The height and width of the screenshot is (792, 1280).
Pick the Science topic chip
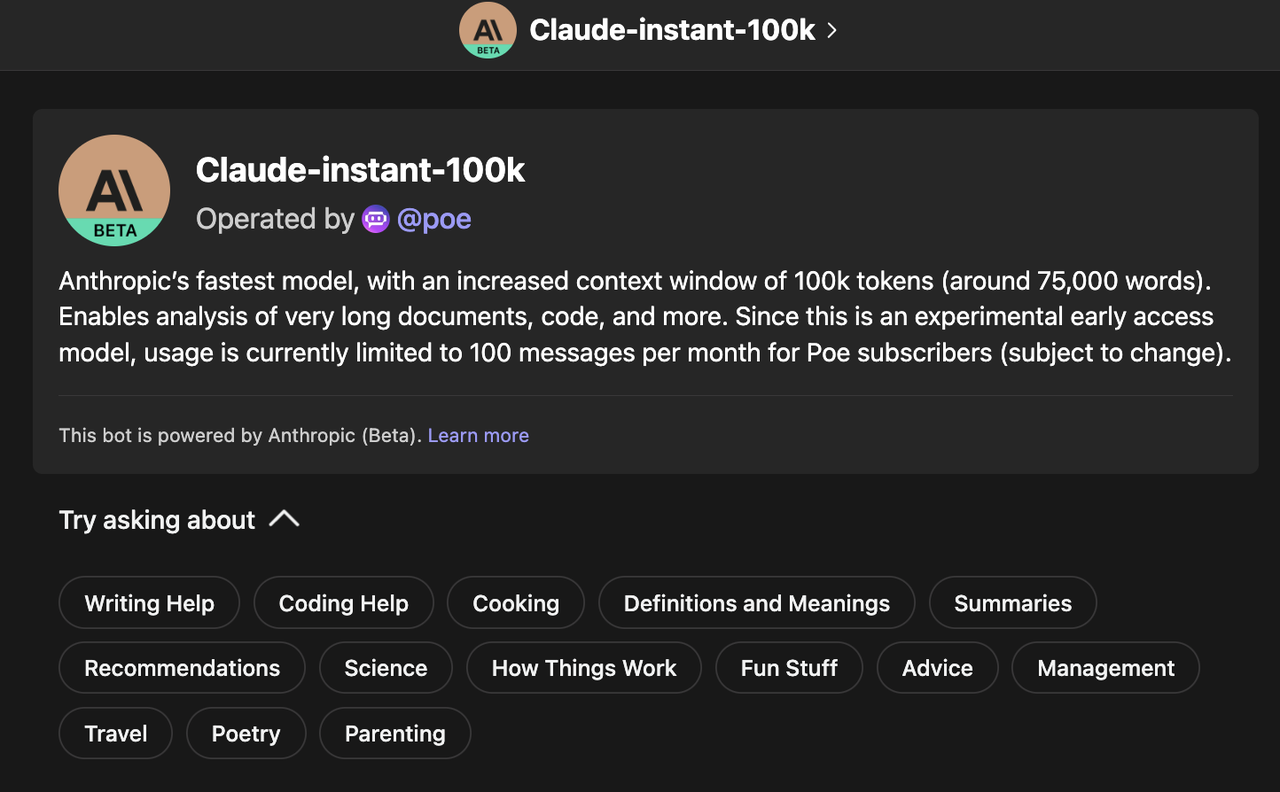[x=386, y=668]
